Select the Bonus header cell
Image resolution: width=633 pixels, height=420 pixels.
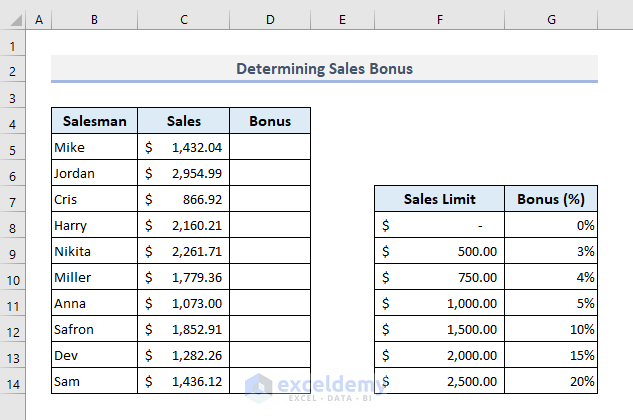pos(270,122)
